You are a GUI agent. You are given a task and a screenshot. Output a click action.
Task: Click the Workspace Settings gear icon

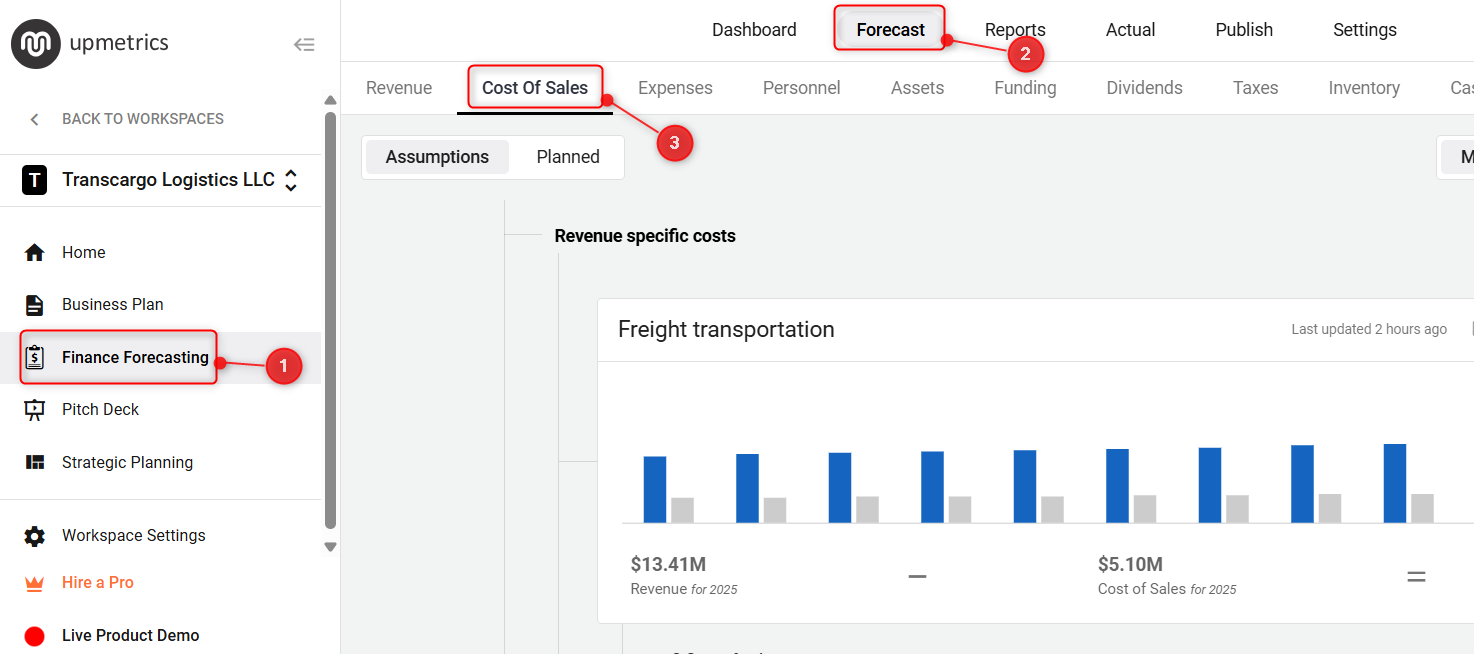pyautogui.click(x=35, y=536)
